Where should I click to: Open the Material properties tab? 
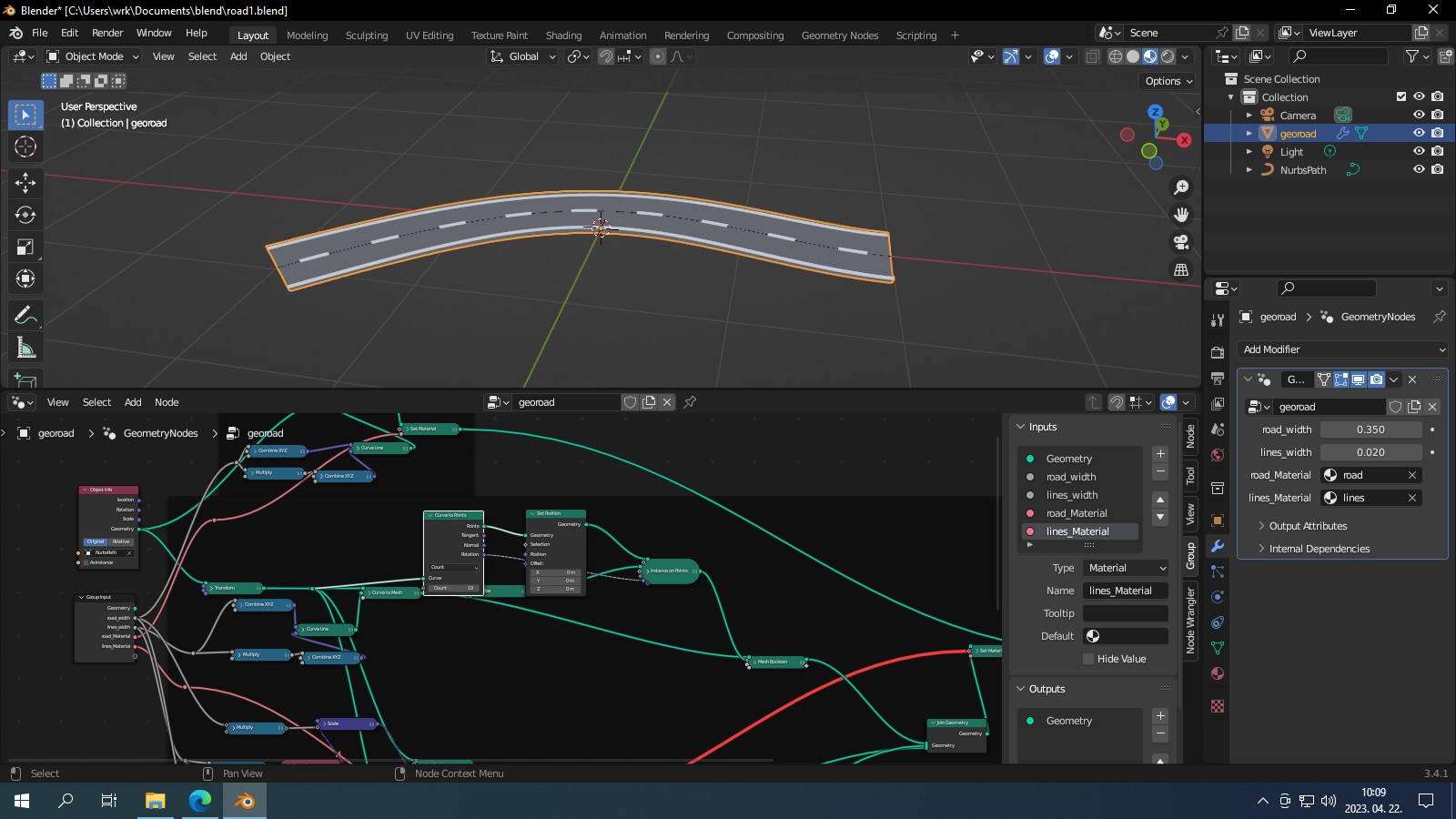1218,673
